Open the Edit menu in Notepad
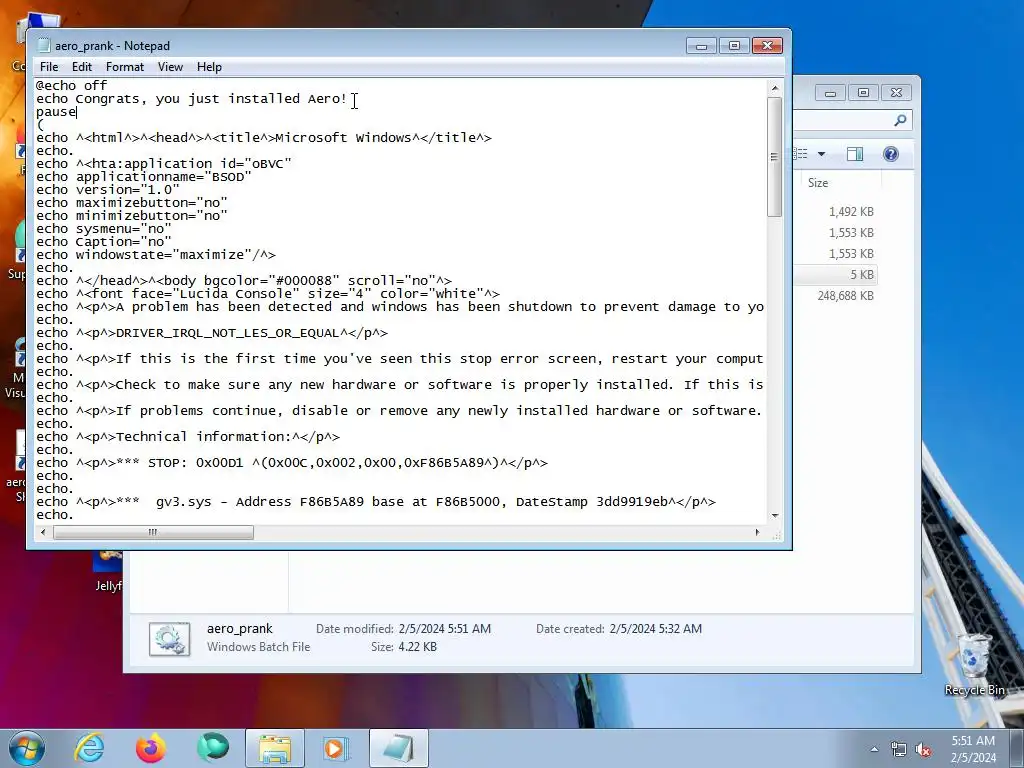 [x=82, y=67]
